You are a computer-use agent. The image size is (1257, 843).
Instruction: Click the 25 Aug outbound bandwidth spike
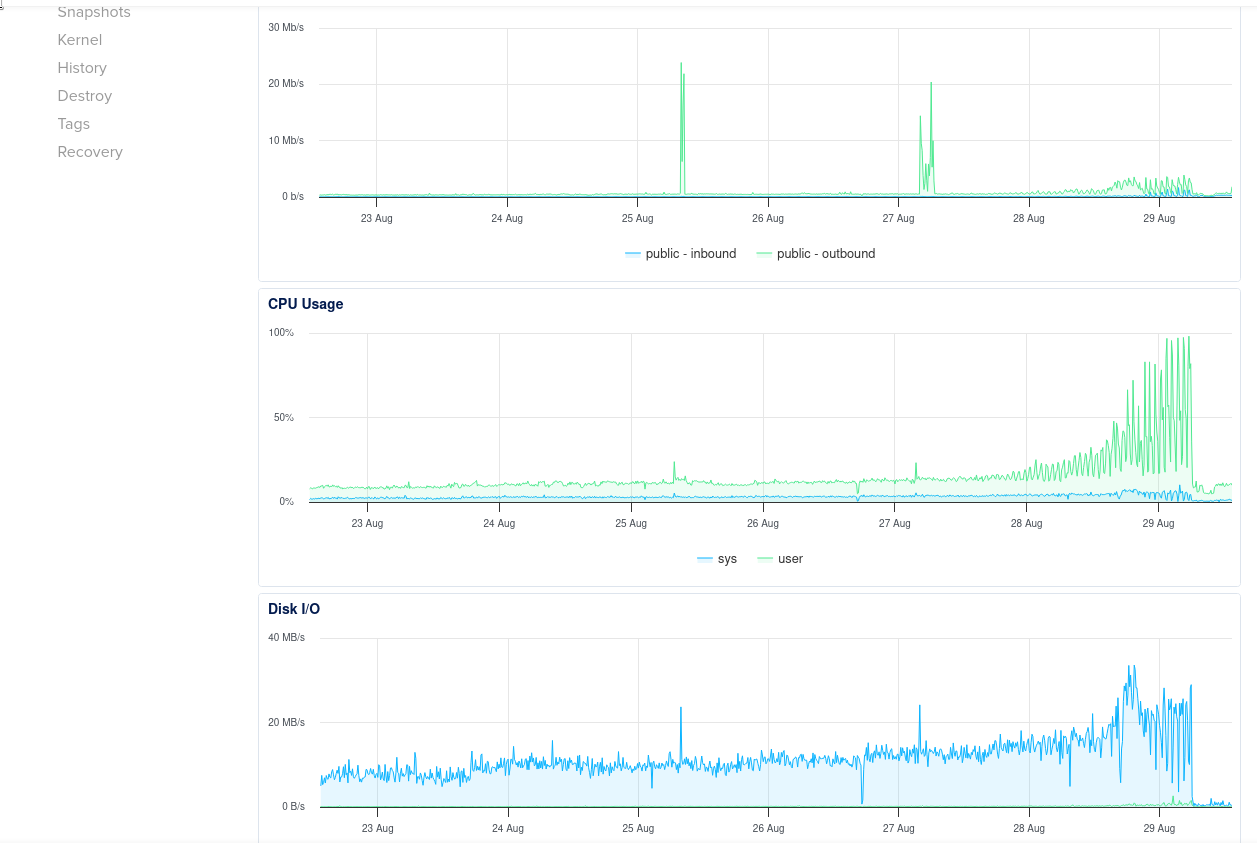click(682, 66)
